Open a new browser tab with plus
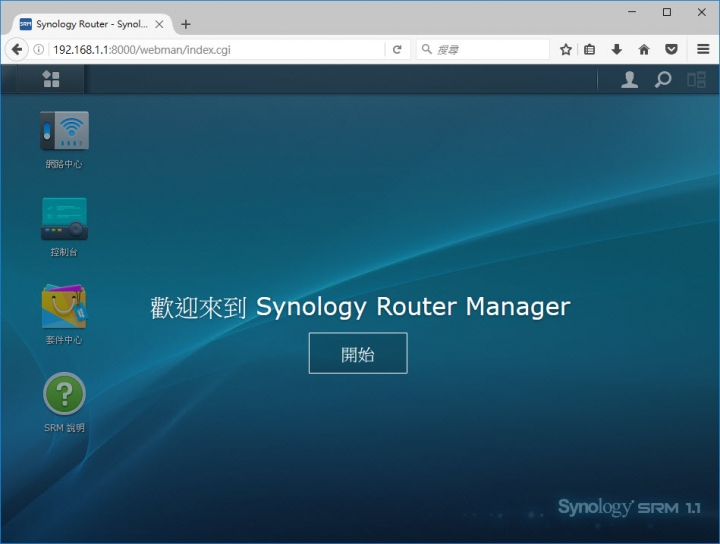720x544 pixels. coord(186,24)
